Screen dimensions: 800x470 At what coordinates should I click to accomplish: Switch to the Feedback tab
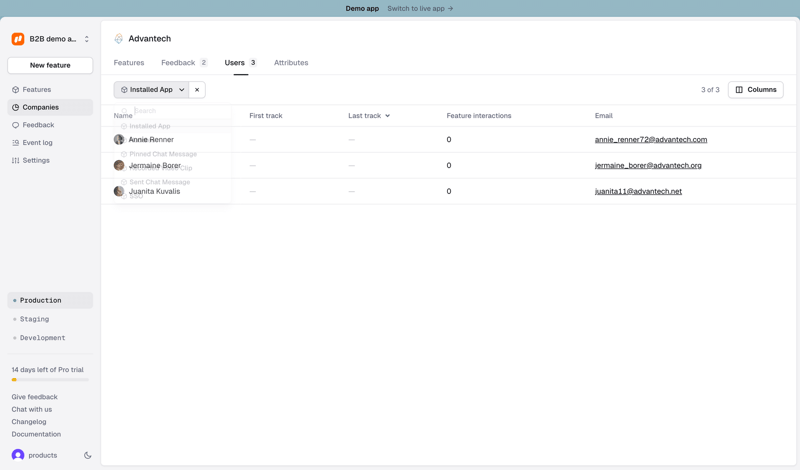point(184,63)
